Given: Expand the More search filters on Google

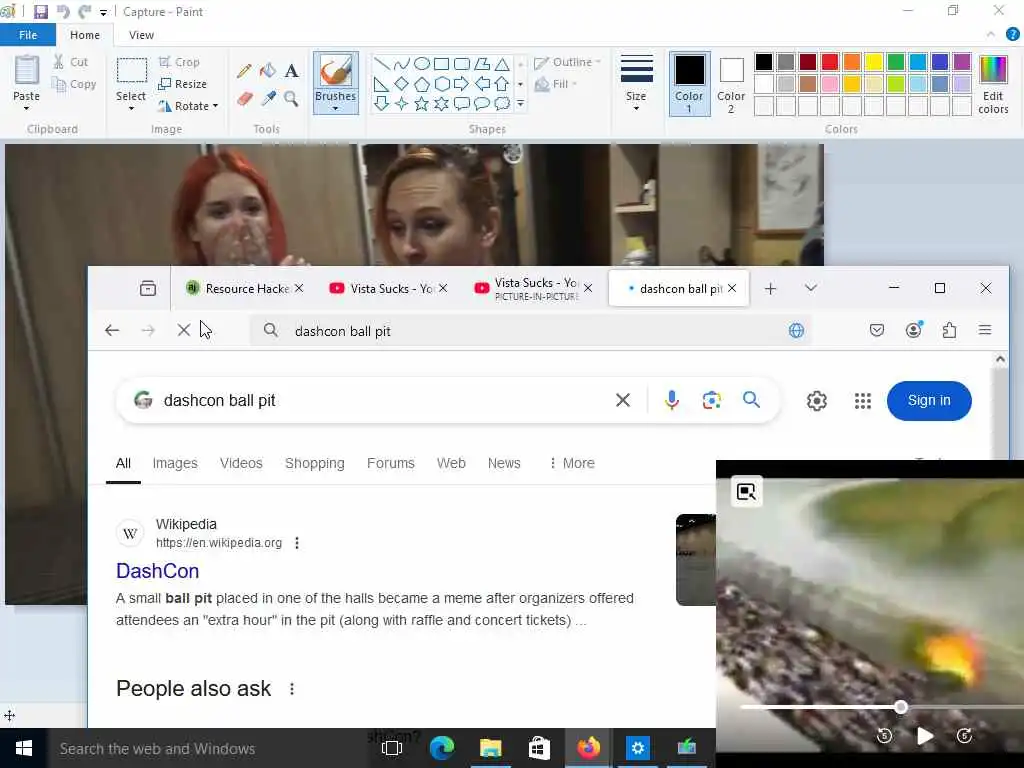Looking at the screenshot, I should click(x=571, y=463).
